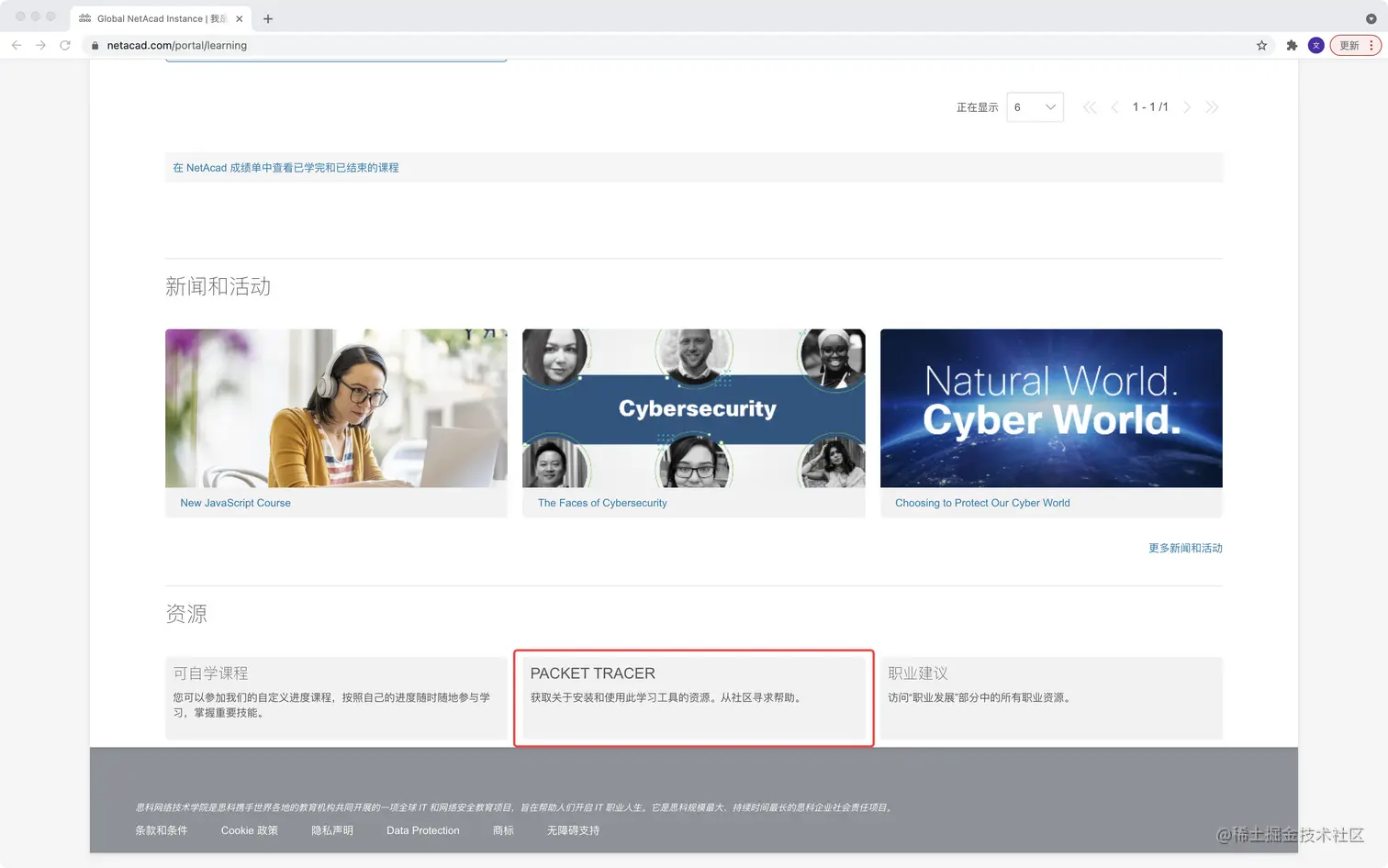The height and width of the screenshot is (868, 1388).
Task: Open the 职业建议 career advice card
Action: click(x=1051, y=698)
